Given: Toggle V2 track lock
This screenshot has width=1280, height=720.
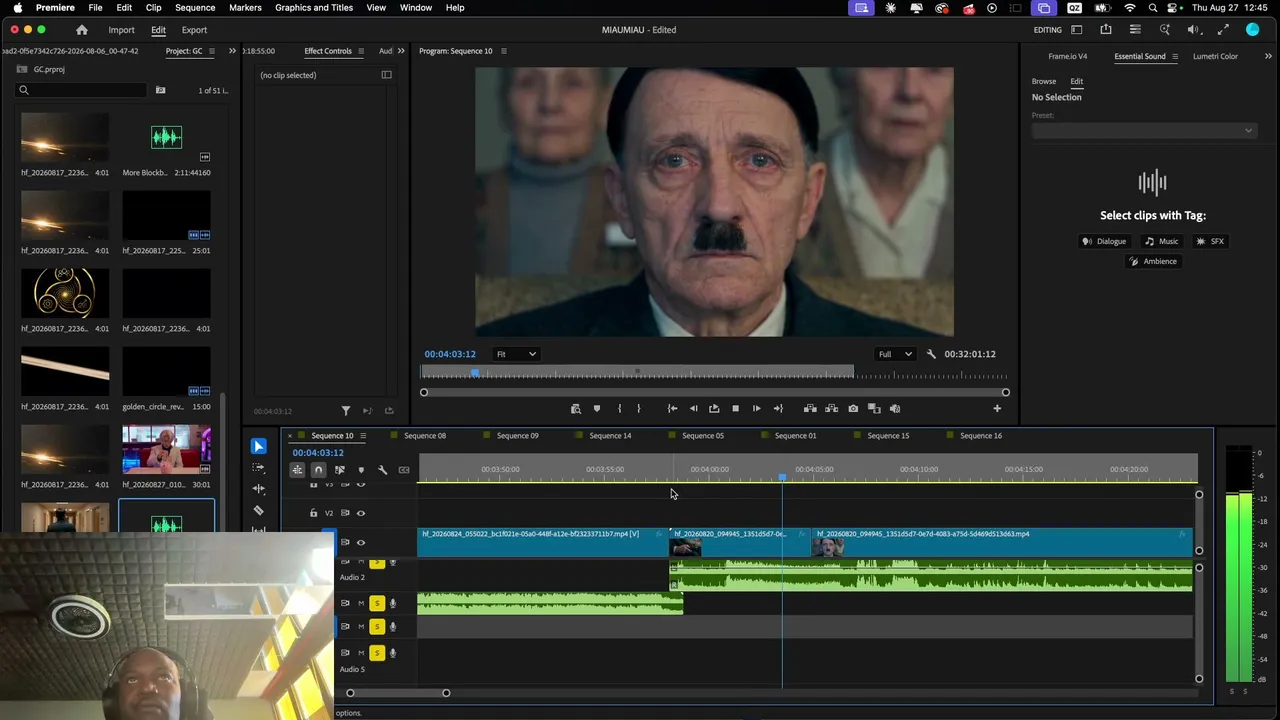Looking at the screenshot, I should tap(313, 513).
